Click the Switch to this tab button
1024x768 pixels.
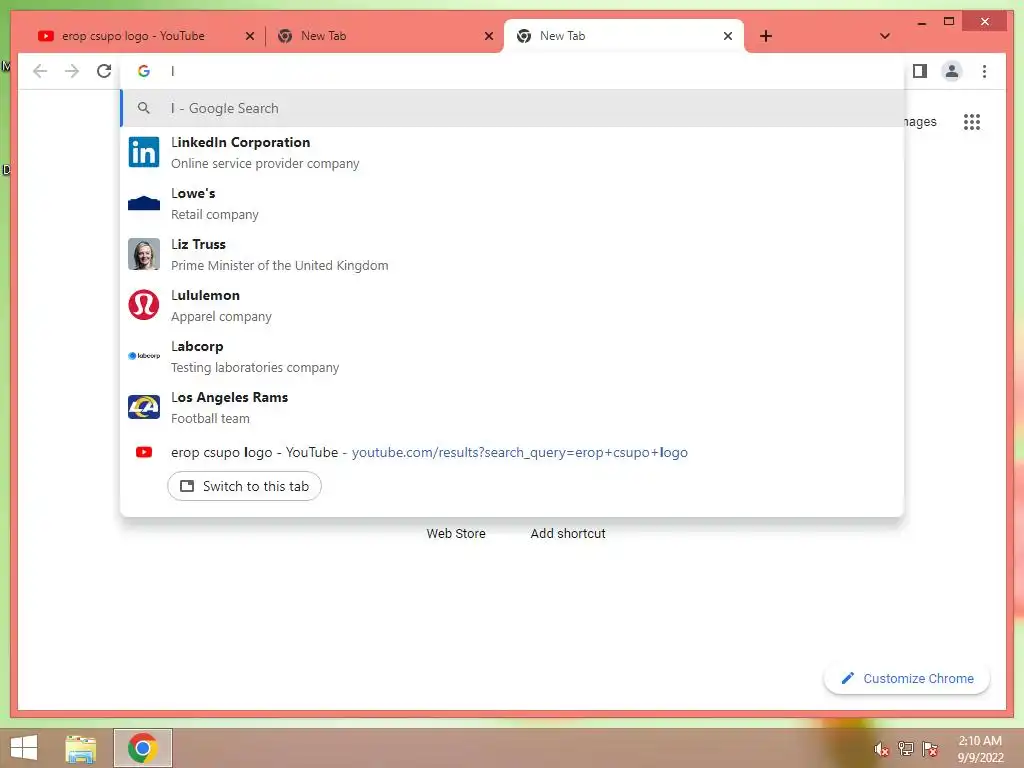click(x=244, y=487)
